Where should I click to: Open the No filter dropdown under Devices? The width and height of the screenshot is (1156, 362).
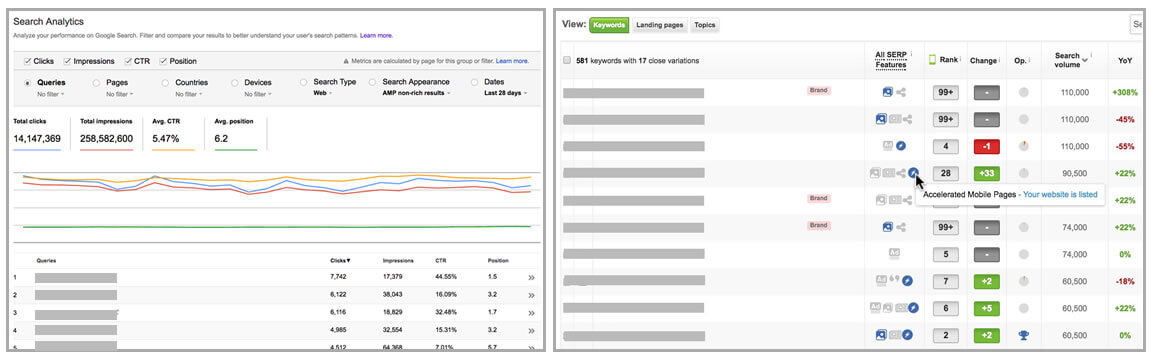(259, 94)
